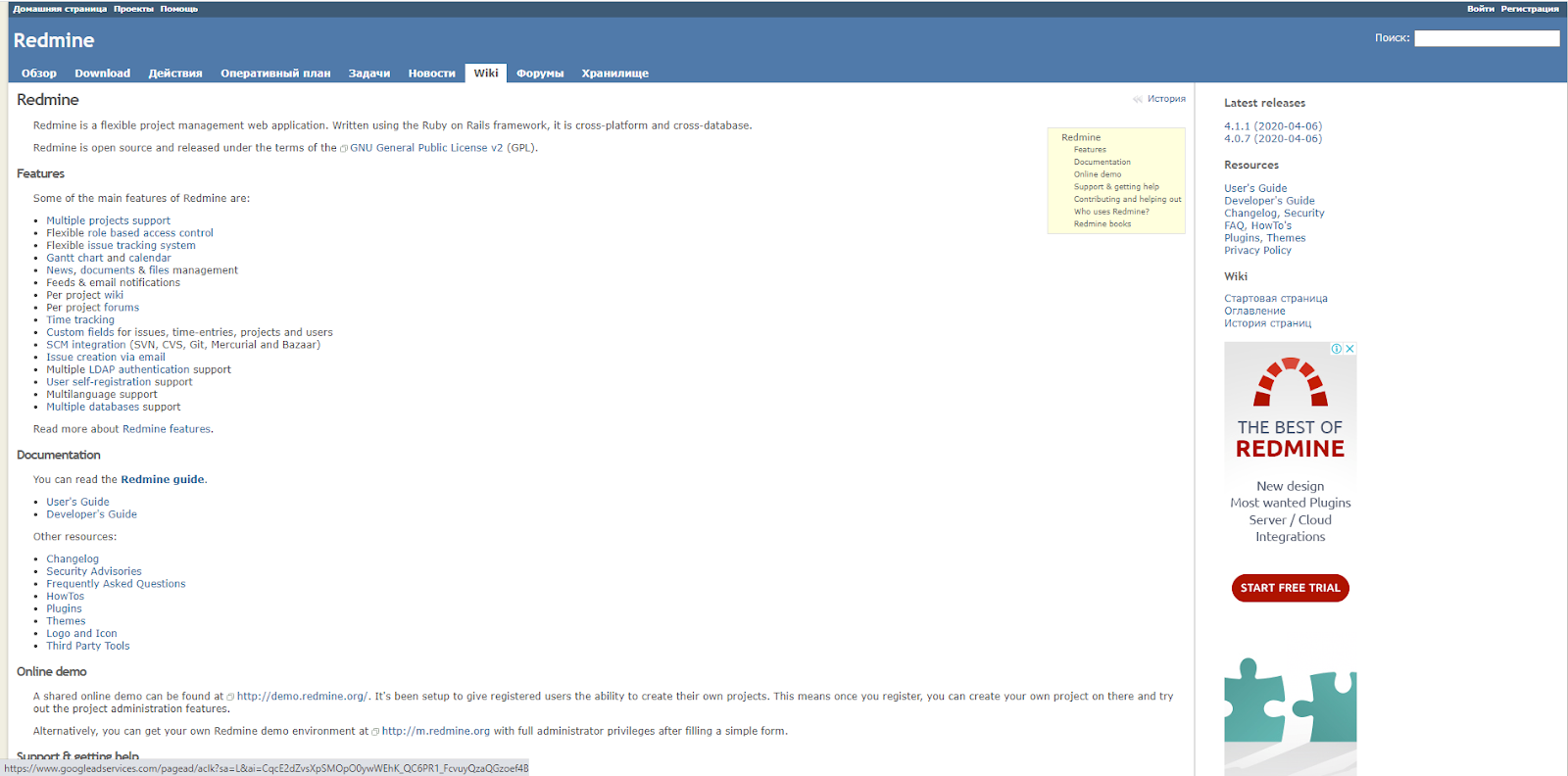
Task: Close the ad with the X icon
Action: [x=1349, y=349]
